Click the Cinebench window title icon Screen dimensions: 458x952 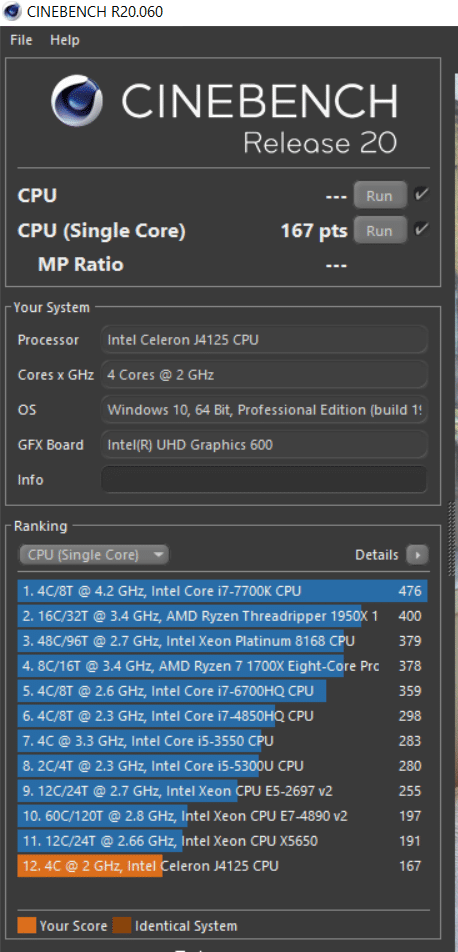click(x=12, y=11)
